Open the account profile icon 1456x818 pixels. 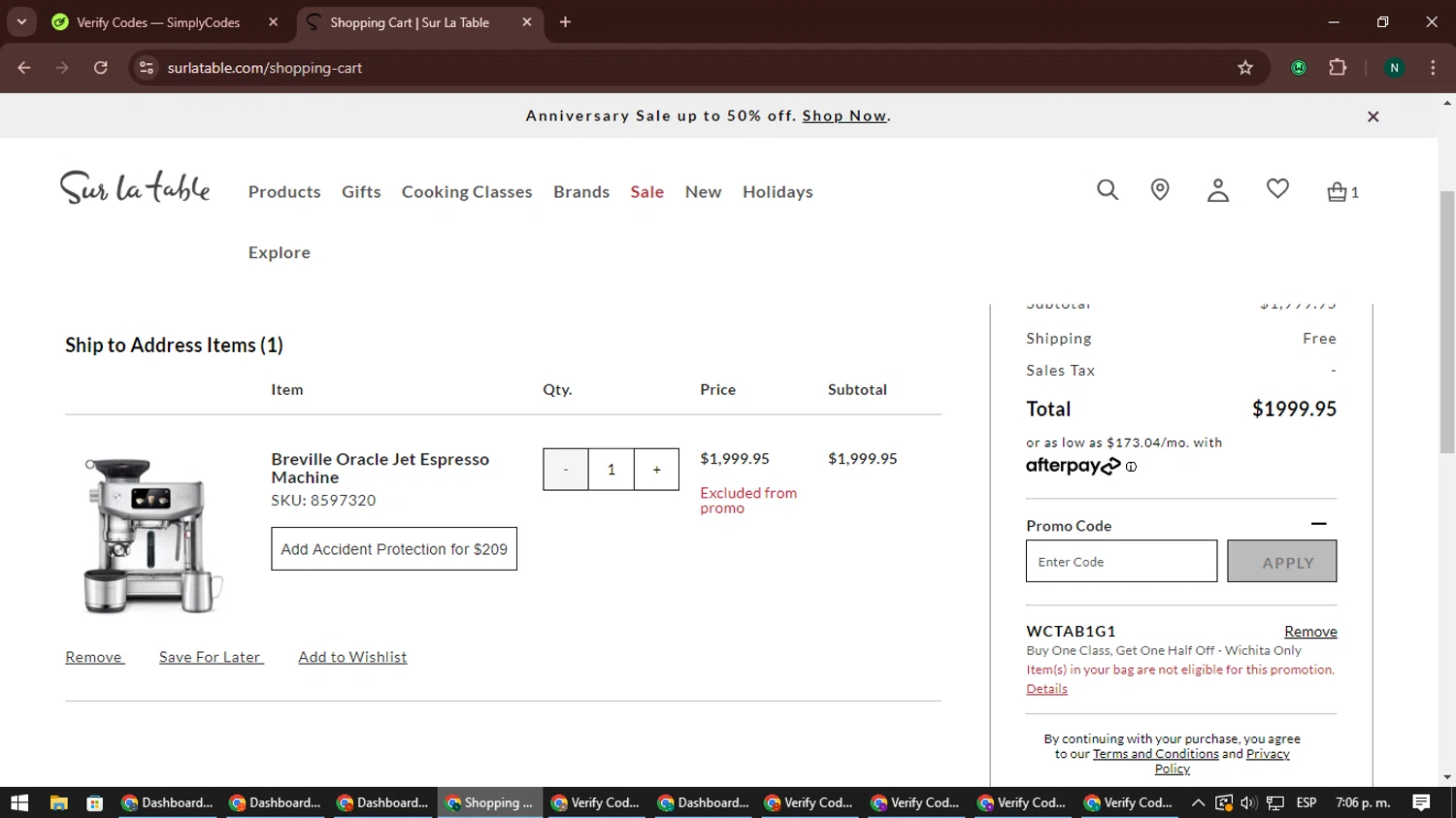coord(1217,190)
